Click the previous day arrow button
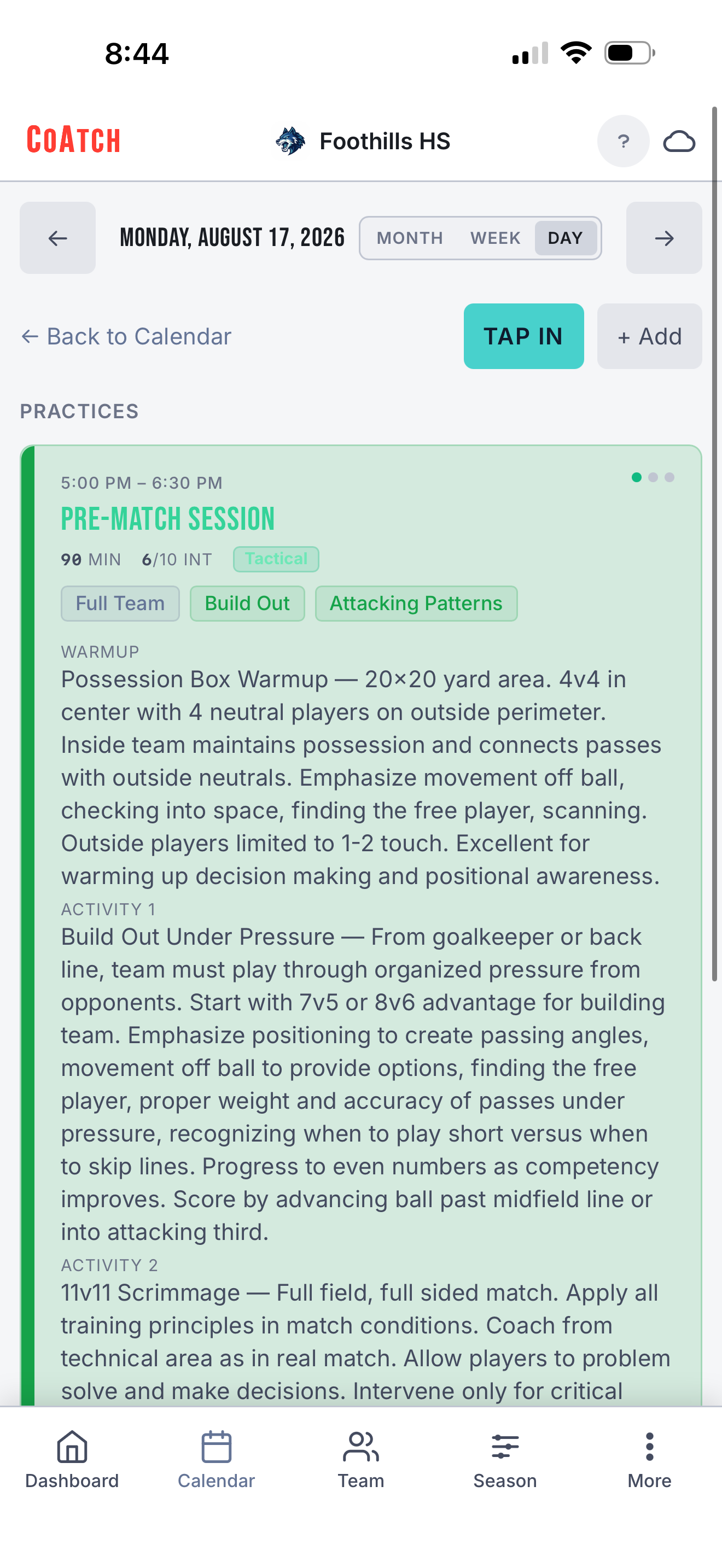722x1568 pixels. click(57, 238)
